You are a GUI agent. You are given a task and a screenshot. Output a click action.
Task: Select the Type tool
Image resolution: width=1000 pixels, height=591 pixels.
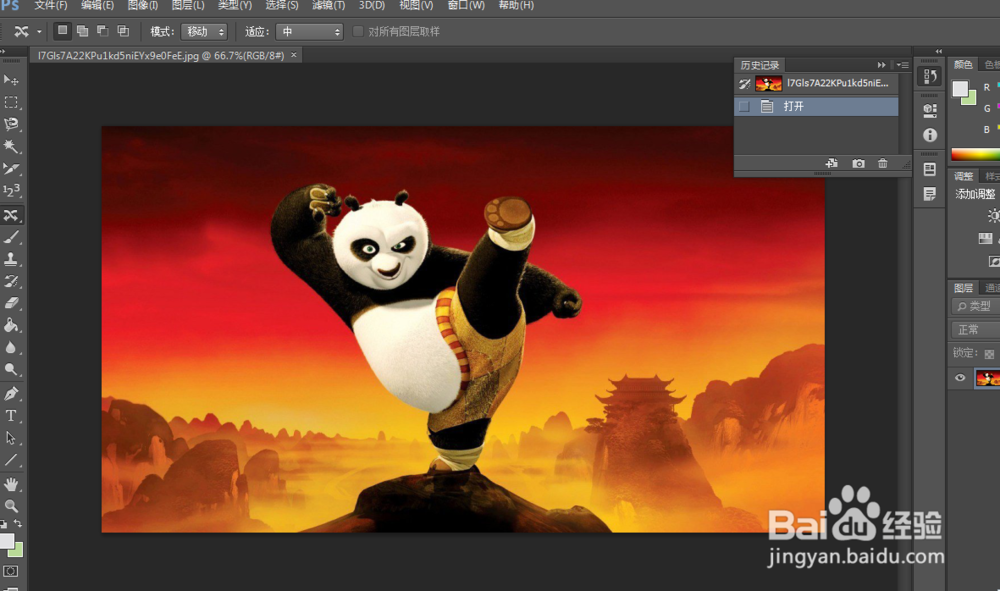pos(11,416)
